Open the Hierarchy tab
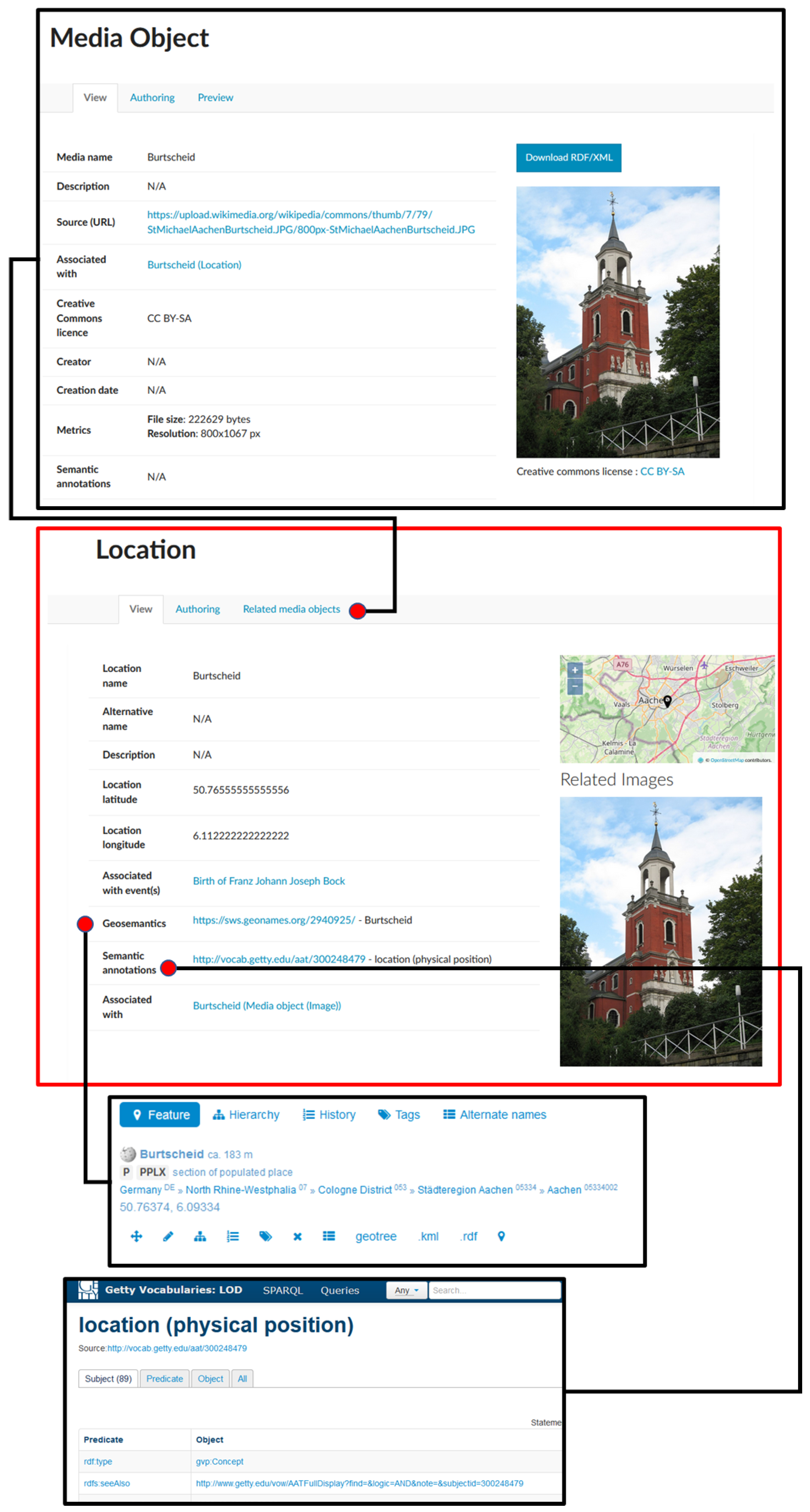The width and height of the screenshot is (810, 1512). 245,1115
